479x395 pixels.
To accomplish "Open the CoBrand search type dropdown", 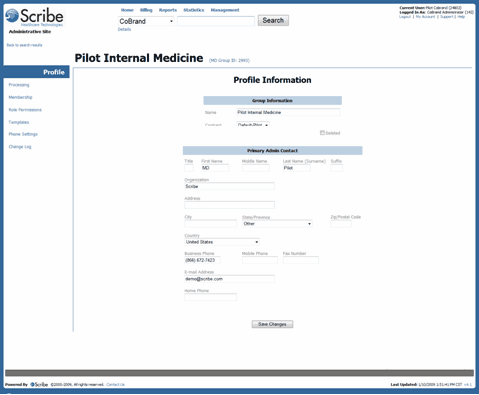I will click(x=146, y=21).
